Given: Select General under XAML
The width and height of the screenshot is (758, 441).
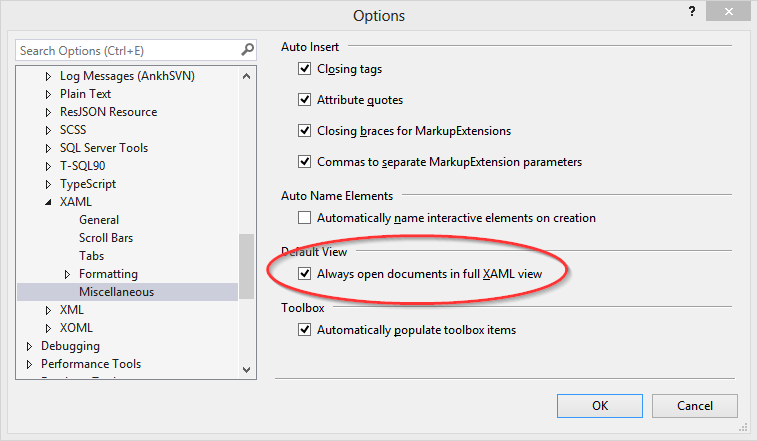Looking at the screenshot, I should (x=99, y=220).
